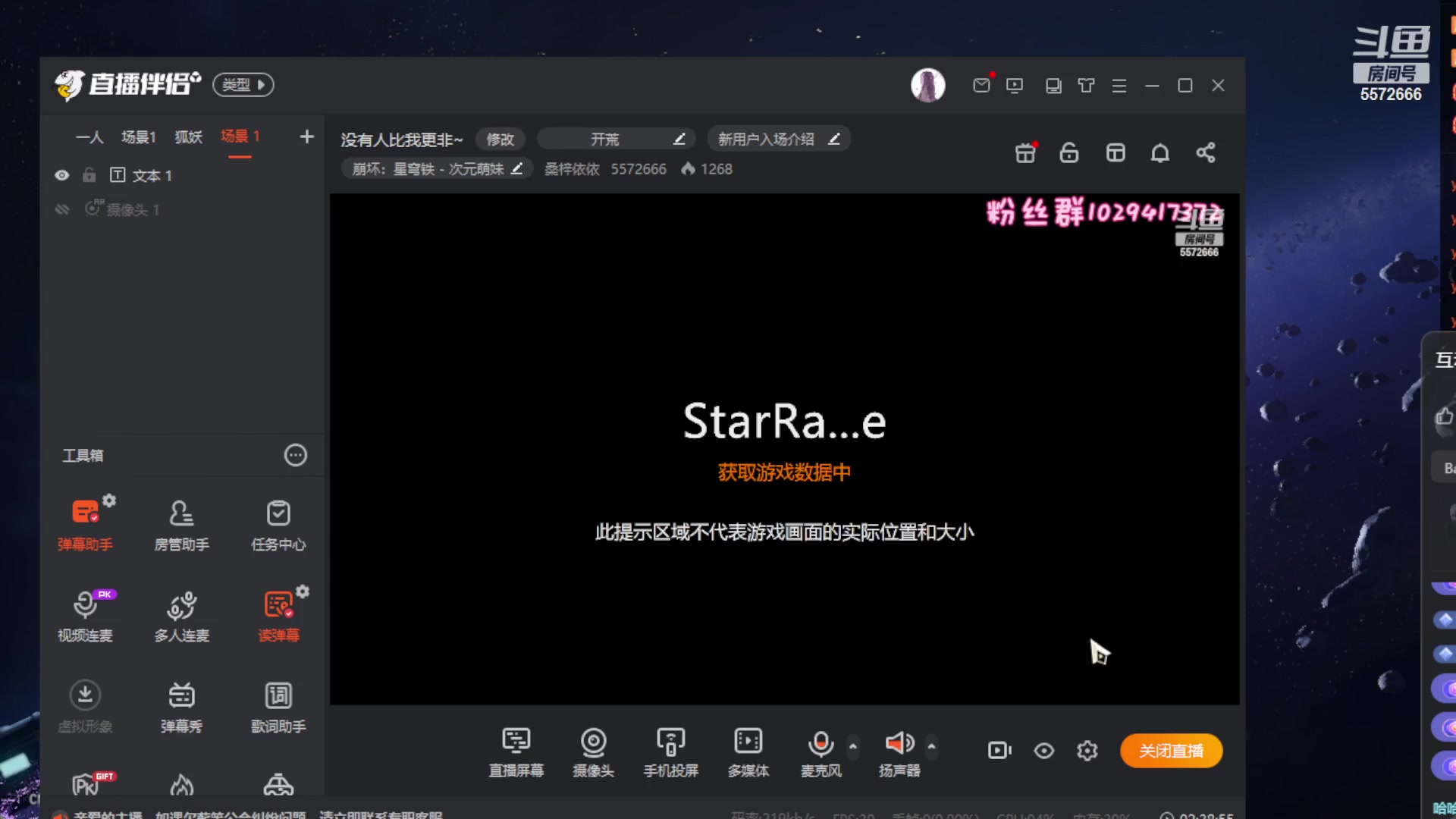1456x819 pixels.
Task: Open 读弹幕 settings gear
Action: click(303, 591)
